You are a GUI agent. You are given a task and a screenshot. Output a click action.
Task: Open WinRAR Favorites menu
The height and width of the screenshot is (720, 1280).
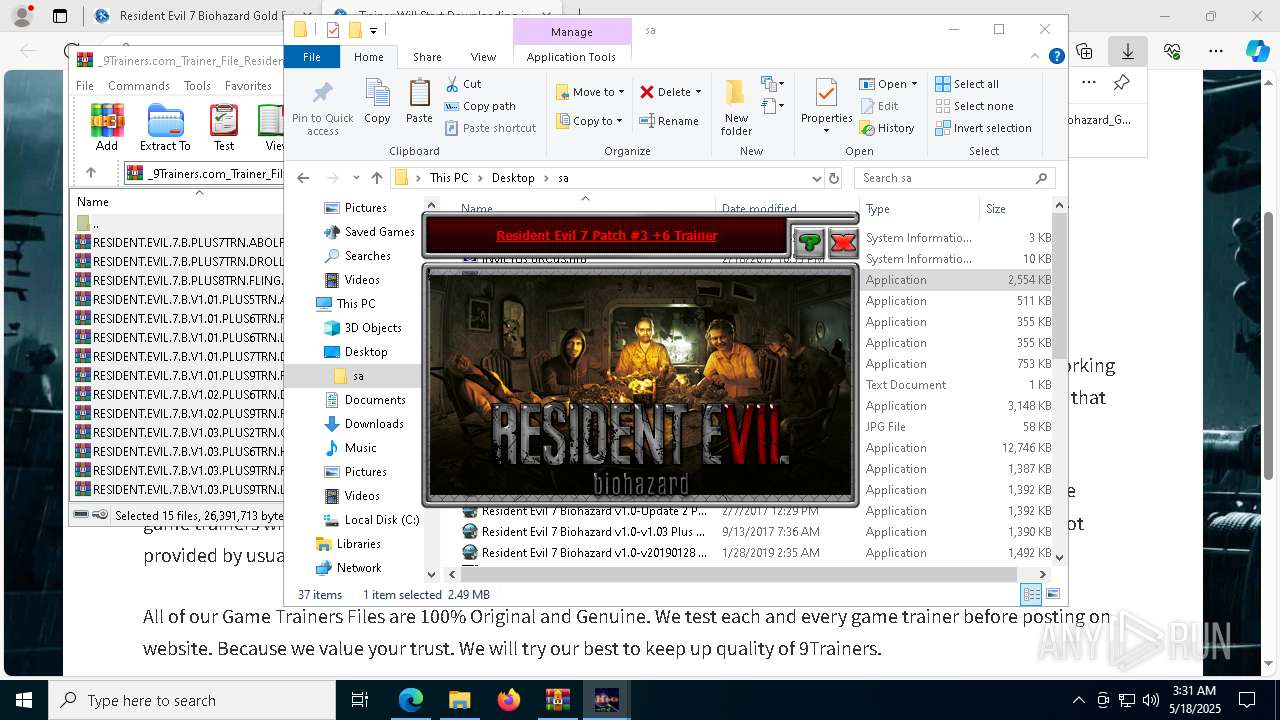[x=248, y=86]
